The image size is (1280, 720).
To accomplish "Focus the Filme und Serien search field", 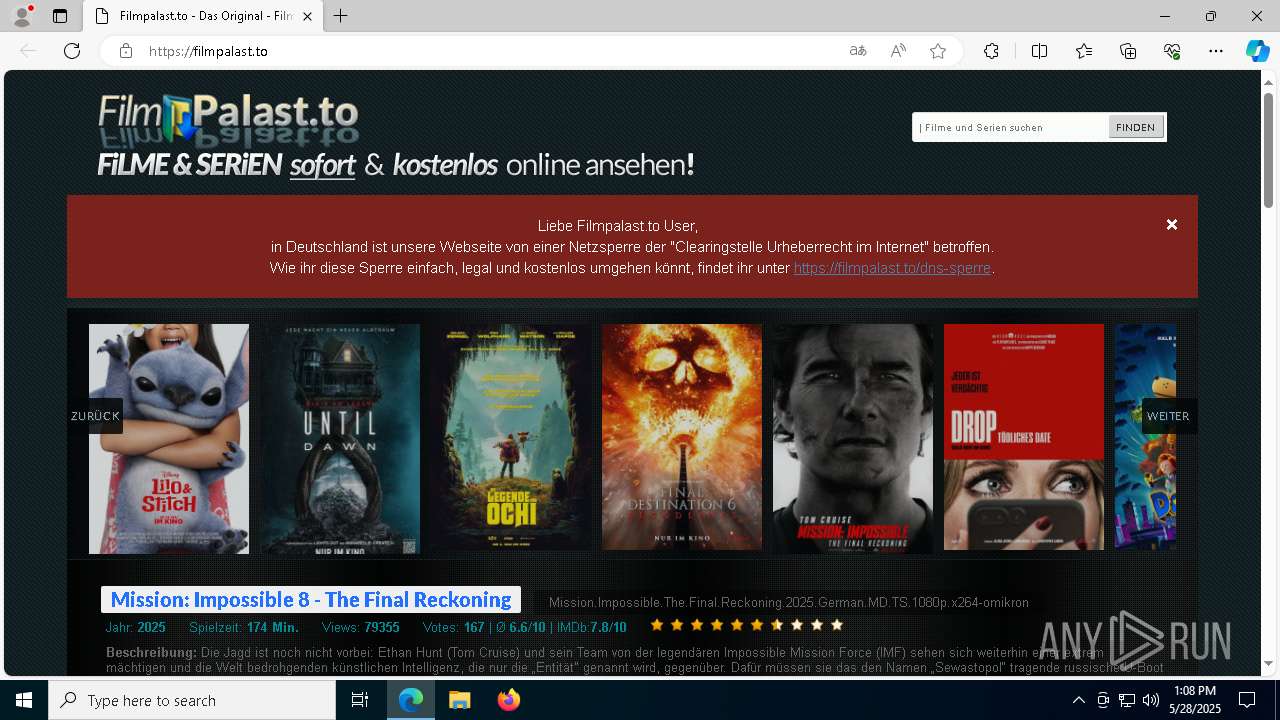I will point(1011,127).
